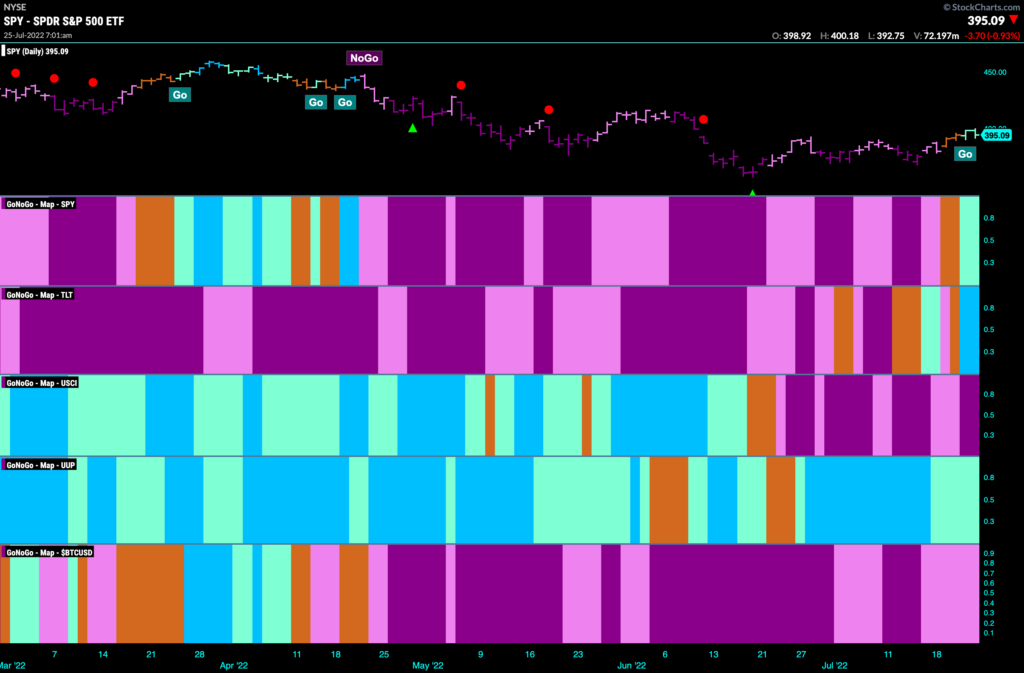Click the red down arrow beside 395.09
Screen dimensions: 1024x673
[1014, 20]
